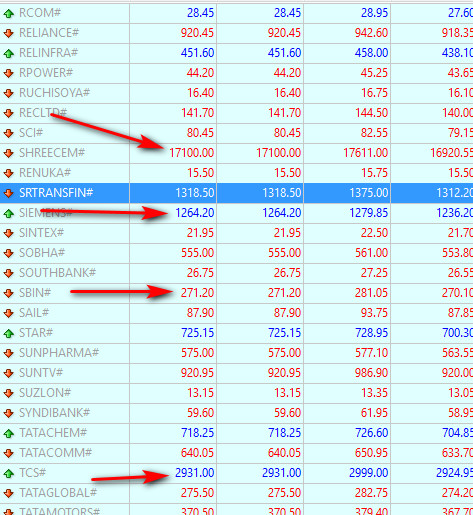
Task: Click the green up arrow beside TATACHEM#
Action: coord(9,433)
